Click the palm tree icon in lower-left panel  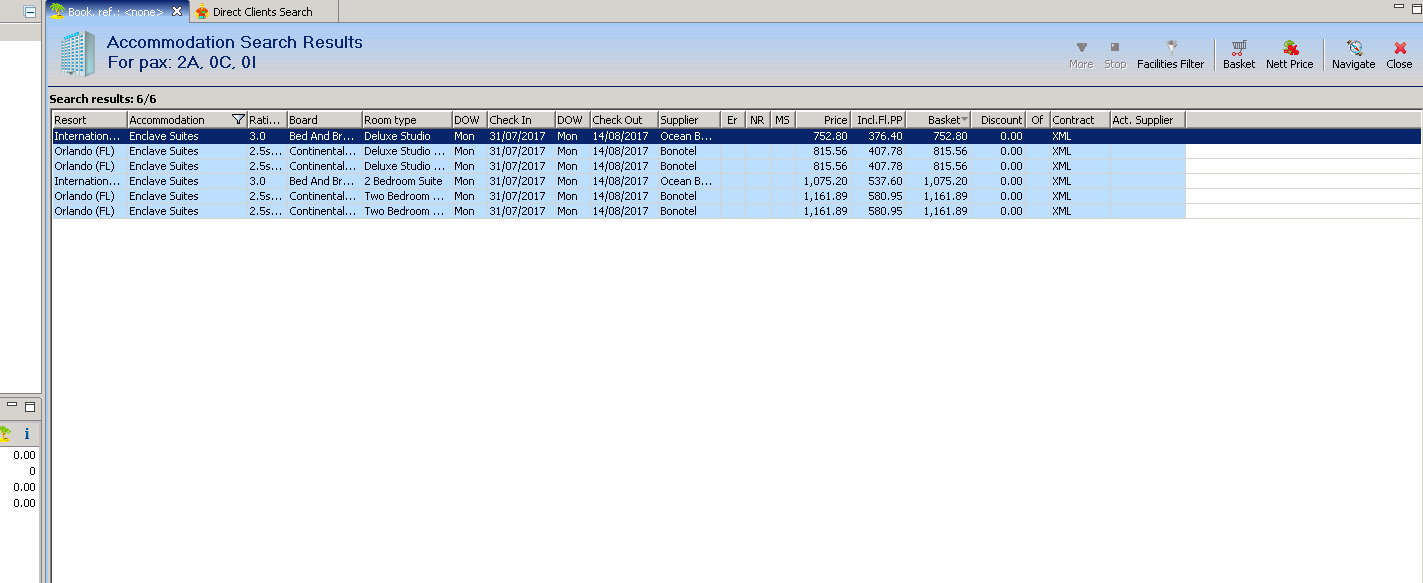tap(5, 434)
